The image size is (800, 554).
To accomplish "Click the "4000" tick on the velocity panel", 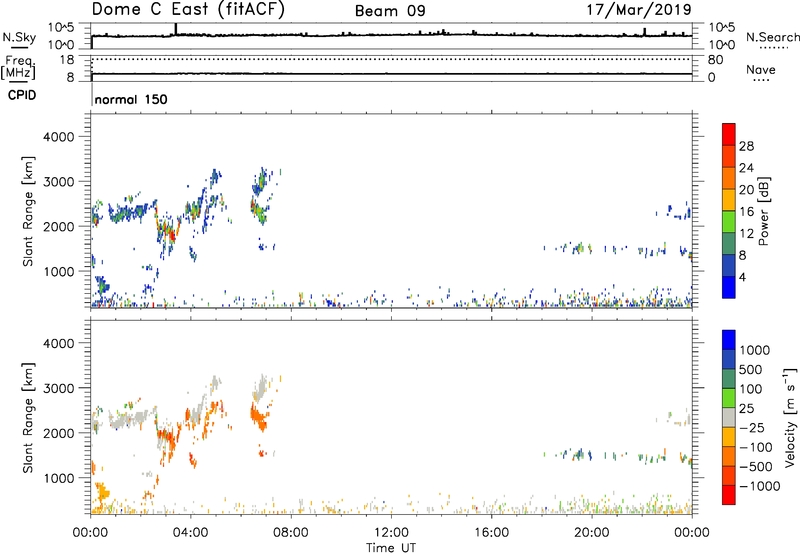I will click(59, 343).
